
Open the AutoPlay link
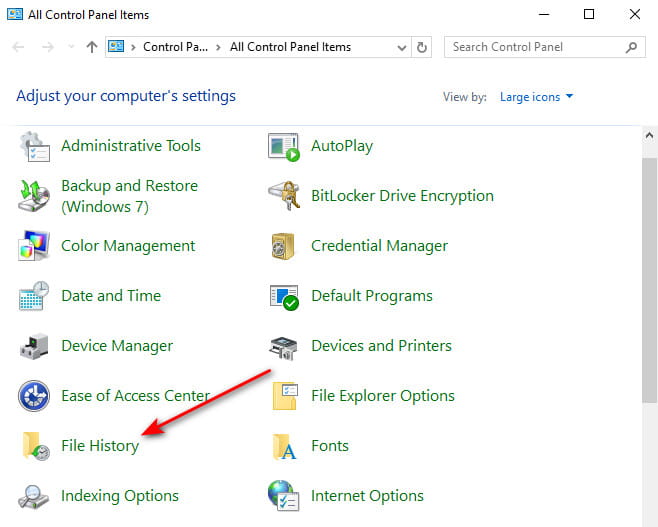(342, 146)
